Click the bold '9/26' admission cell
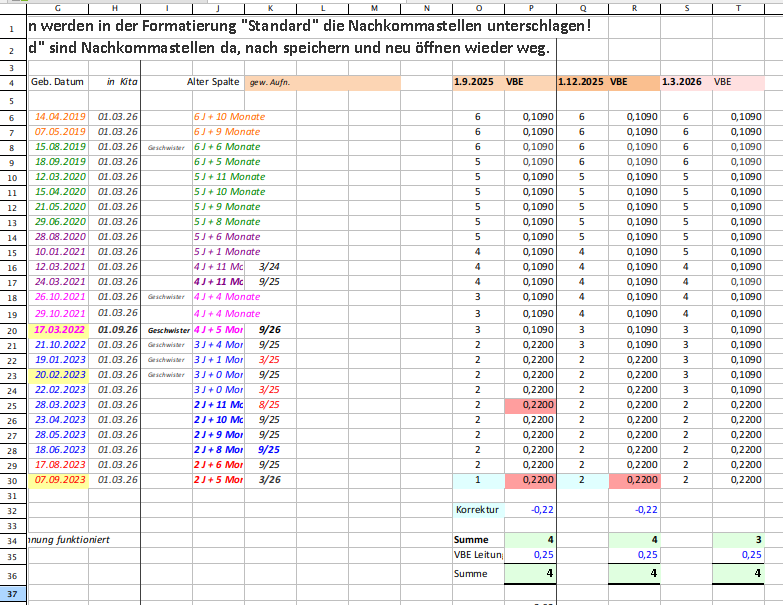Image resolution: width=783 pixels, height=605 pixels. coord(270,330)
